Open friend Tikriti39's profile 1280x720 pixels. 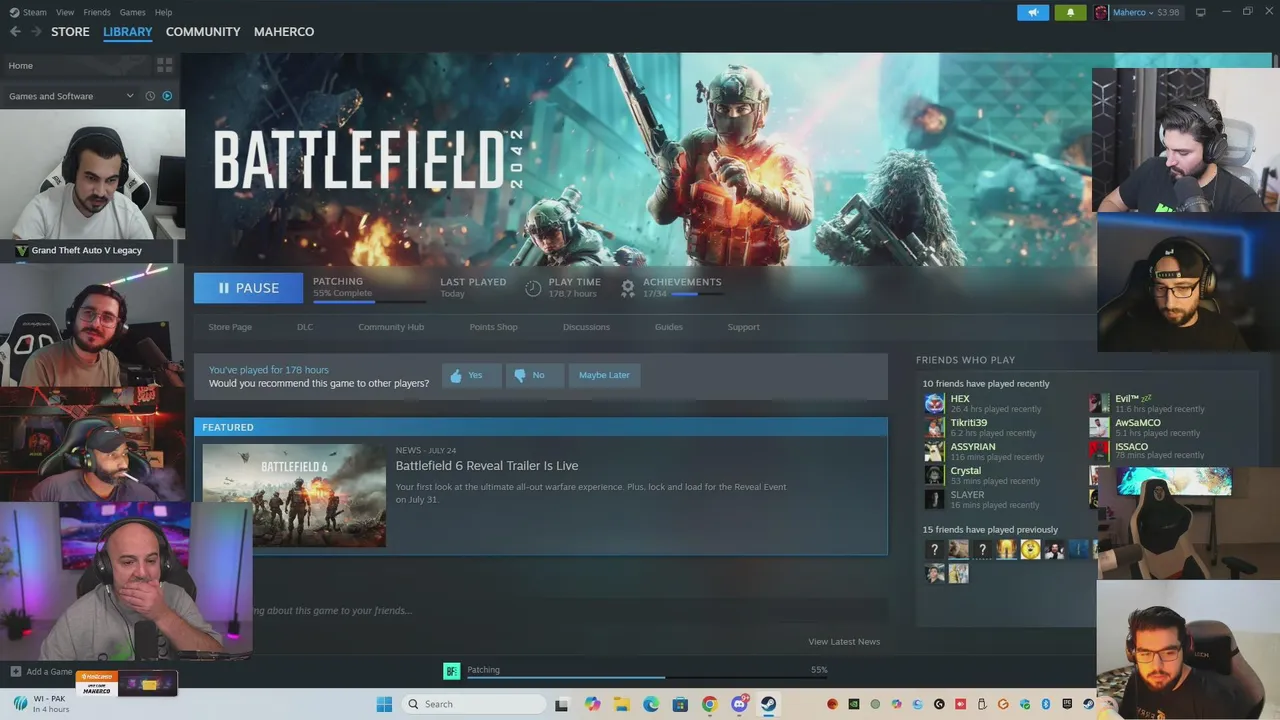pyautogui.click(x=968, y=423)
